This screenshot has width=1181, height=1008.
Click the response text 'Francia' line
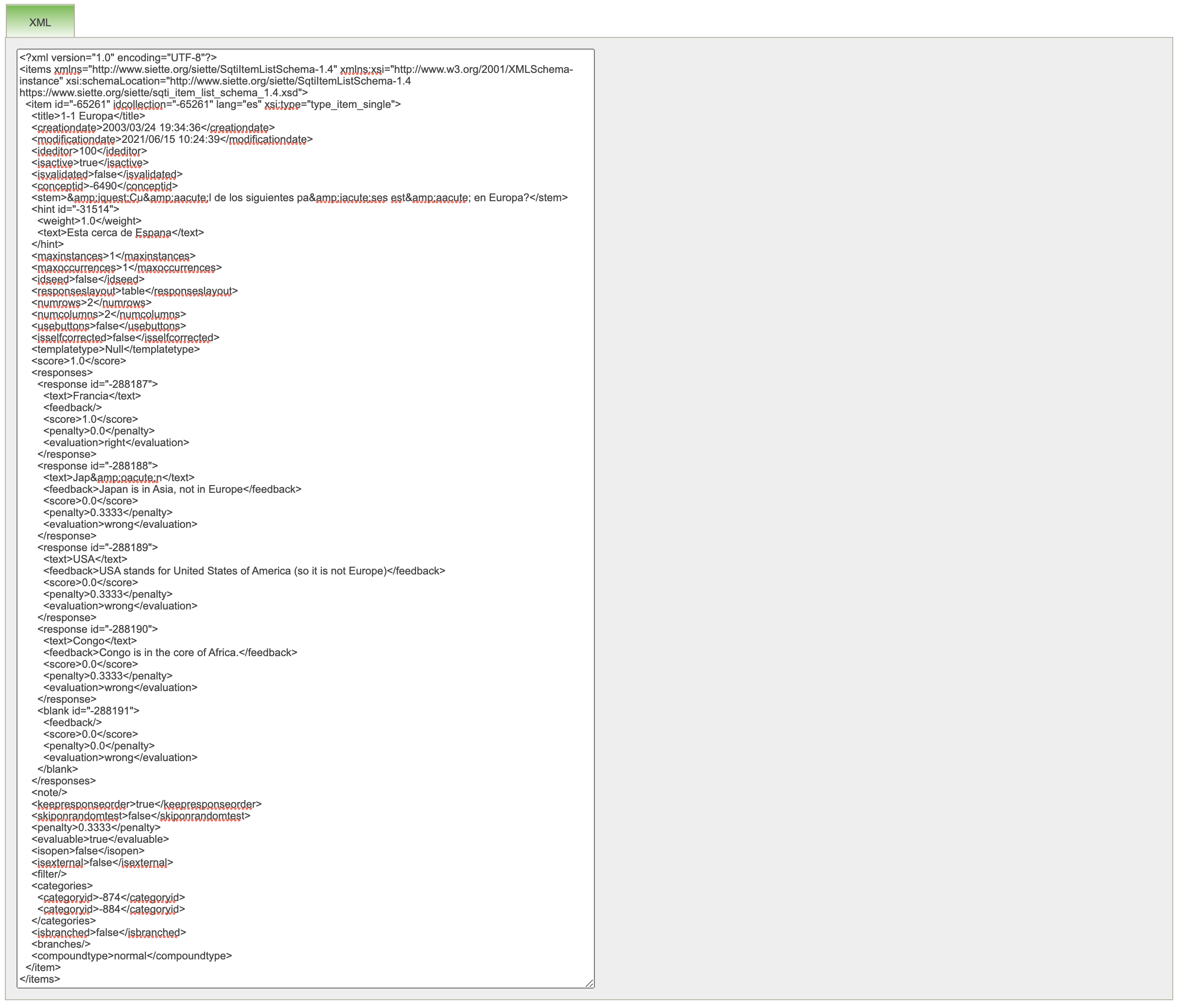coord(92,396)
